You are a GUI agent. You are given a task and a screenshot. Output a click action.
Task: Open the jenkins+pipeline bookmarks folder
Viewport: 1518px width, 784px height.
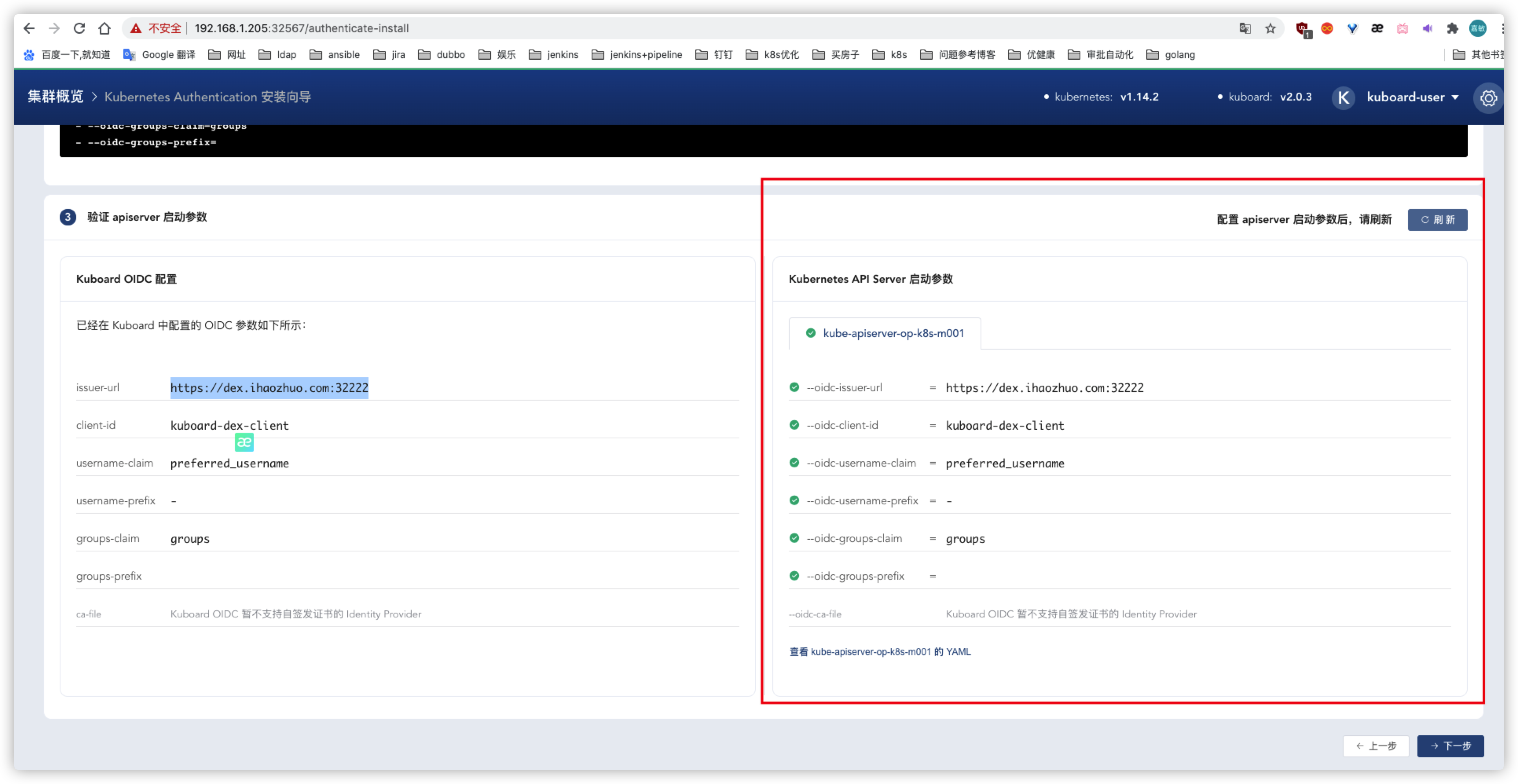tap(637, 55)
